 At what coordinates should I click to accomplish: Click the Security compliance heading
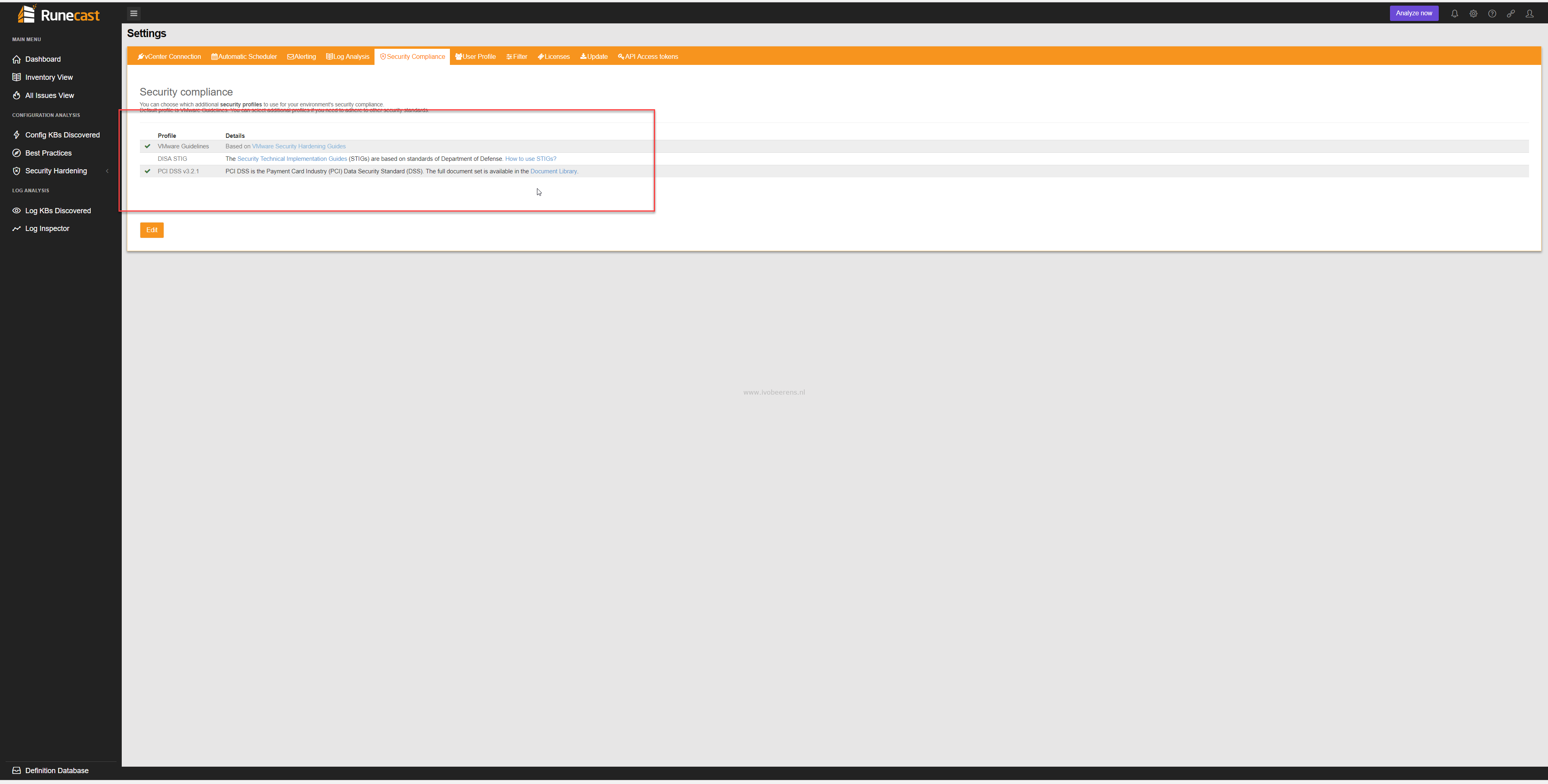click(186, 92)
